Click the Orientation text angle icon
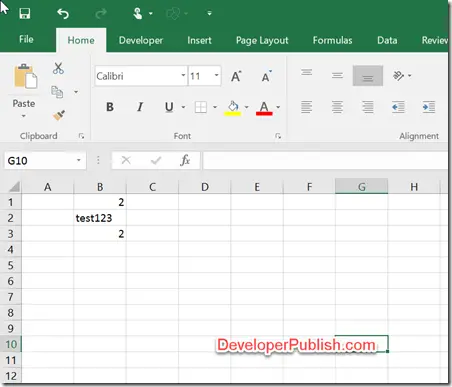 (x=398, y=76)
